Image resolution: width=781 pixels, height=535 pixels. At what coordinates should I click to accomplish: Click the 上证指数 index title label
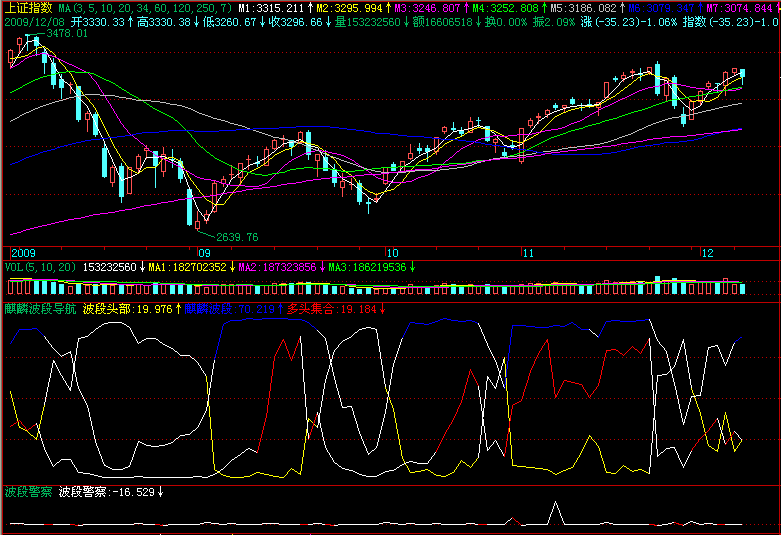(29, 7)
